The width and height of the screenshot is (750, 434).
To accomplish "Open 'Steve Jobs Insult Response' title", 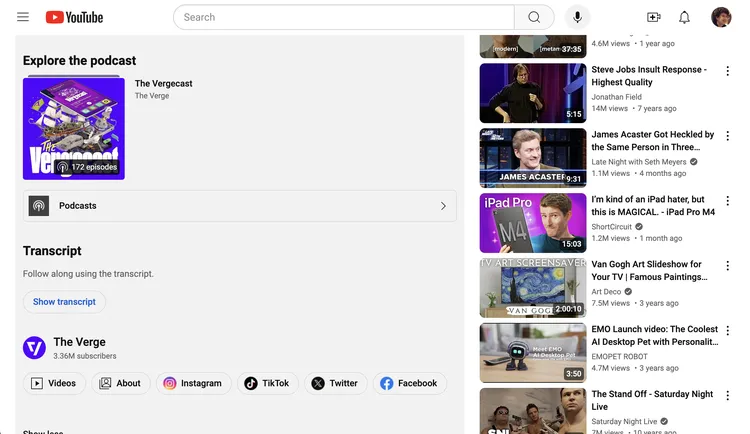I will [x=649, y=76].
